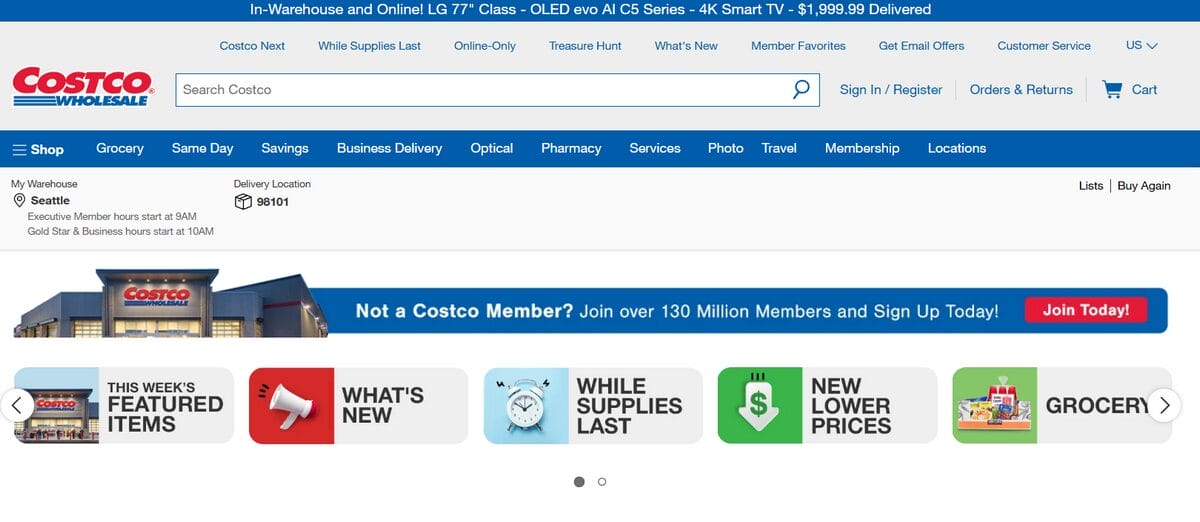Open the Membership menu item
1200x522 pixels.
[x=862, y=148]
